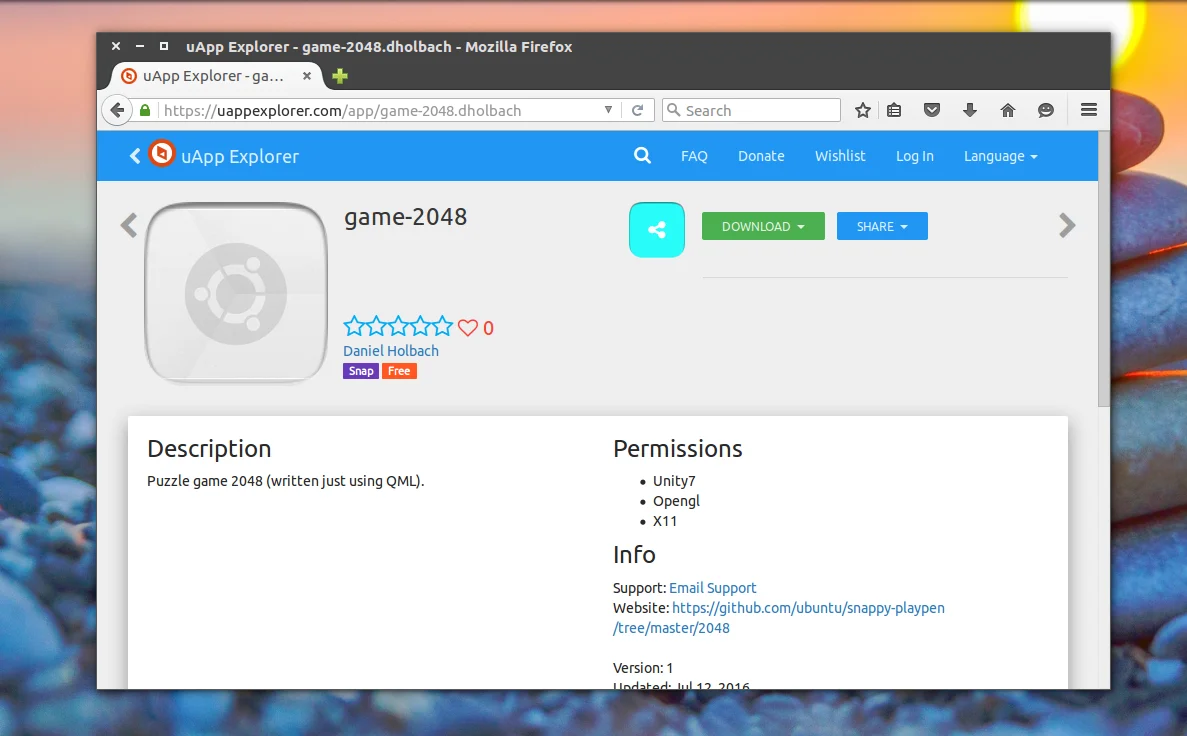Click the Unity7 permission entry
1187x736 pixels.
[x=674, y=481]
